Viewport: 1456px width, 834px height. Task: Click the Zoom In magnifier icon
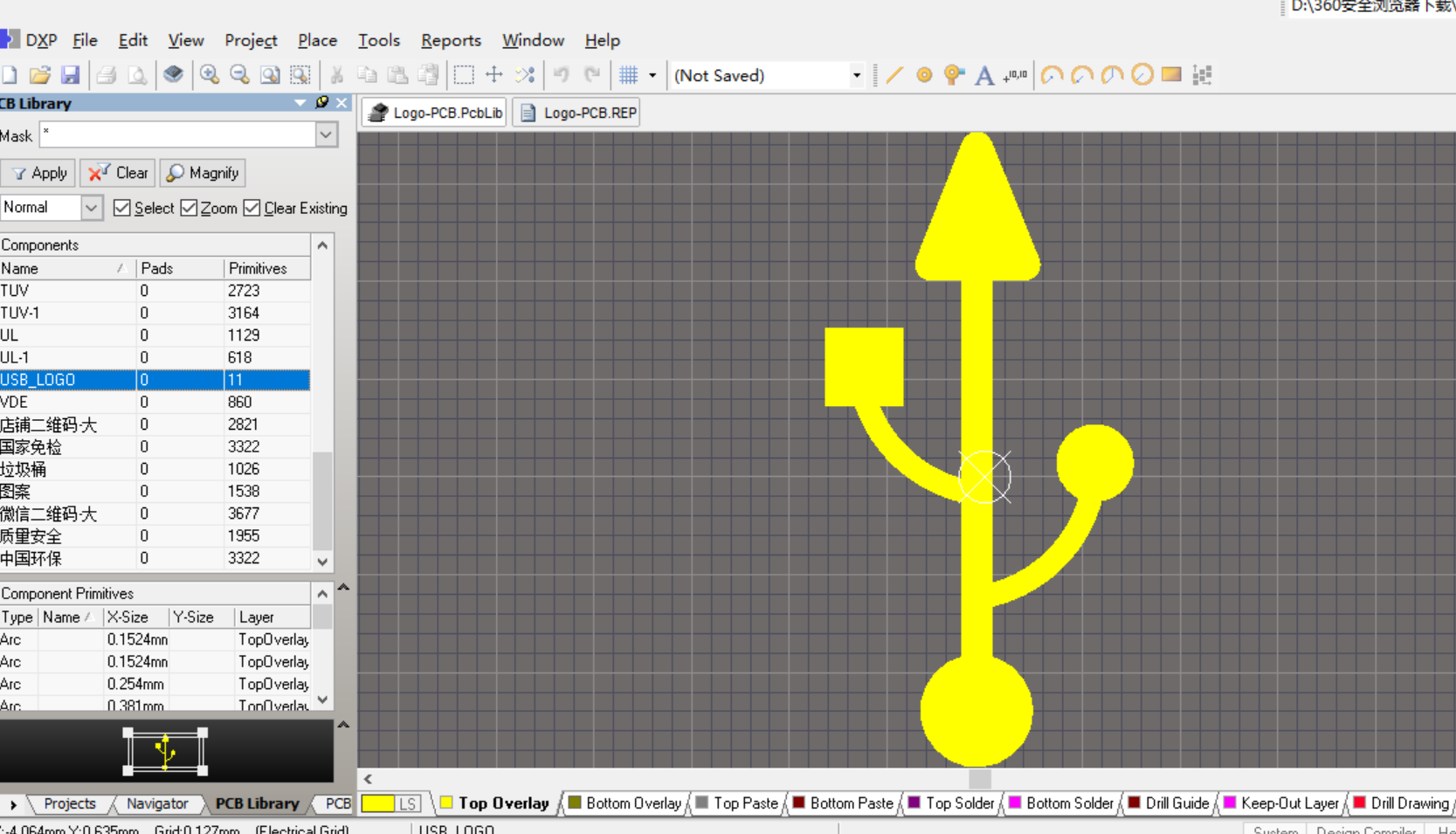coord(210,75)
